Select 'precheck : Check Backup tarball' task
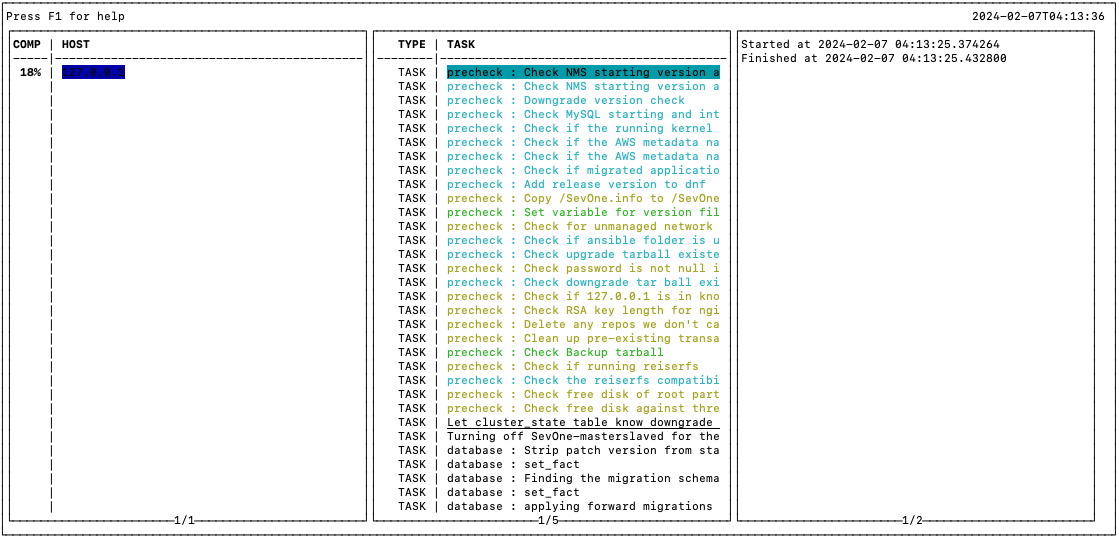Viewport: 1119px width, 540px height. (555, 352)
